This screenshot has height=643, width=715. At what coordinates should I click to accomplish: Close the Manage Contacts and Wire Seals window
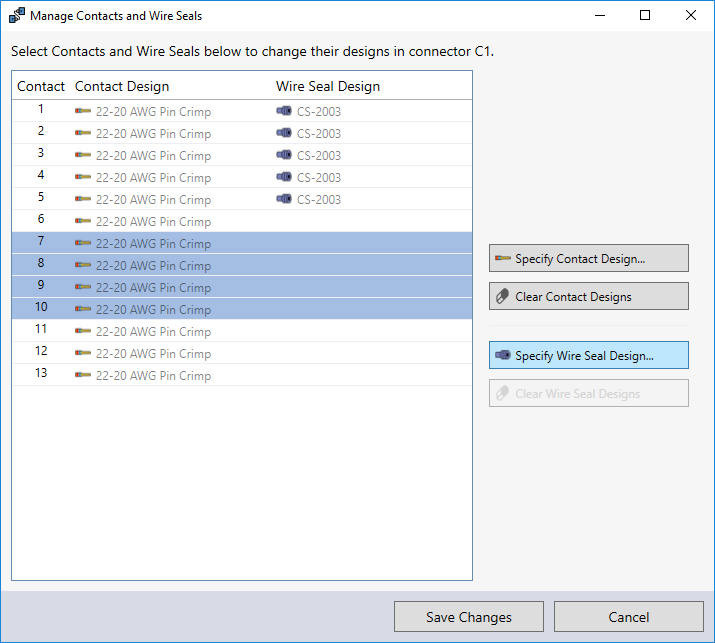point(691,15)
